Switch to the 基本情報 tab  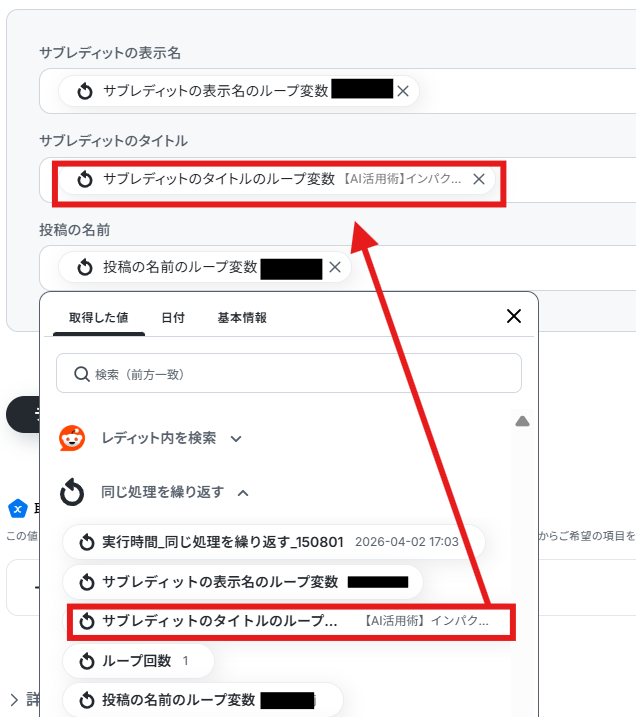pyautogui.click(x=242, y=318)
